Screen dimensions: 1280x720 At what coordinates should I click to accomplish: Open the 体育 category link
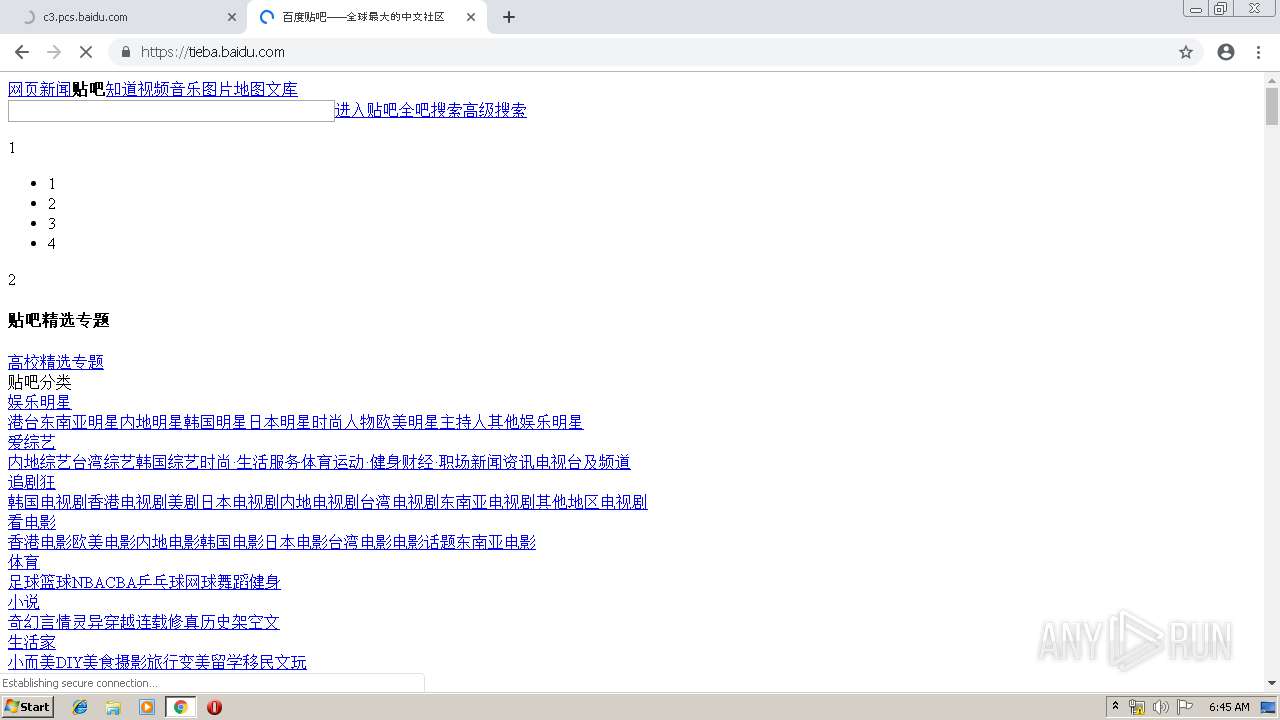[x=24, y=562]
